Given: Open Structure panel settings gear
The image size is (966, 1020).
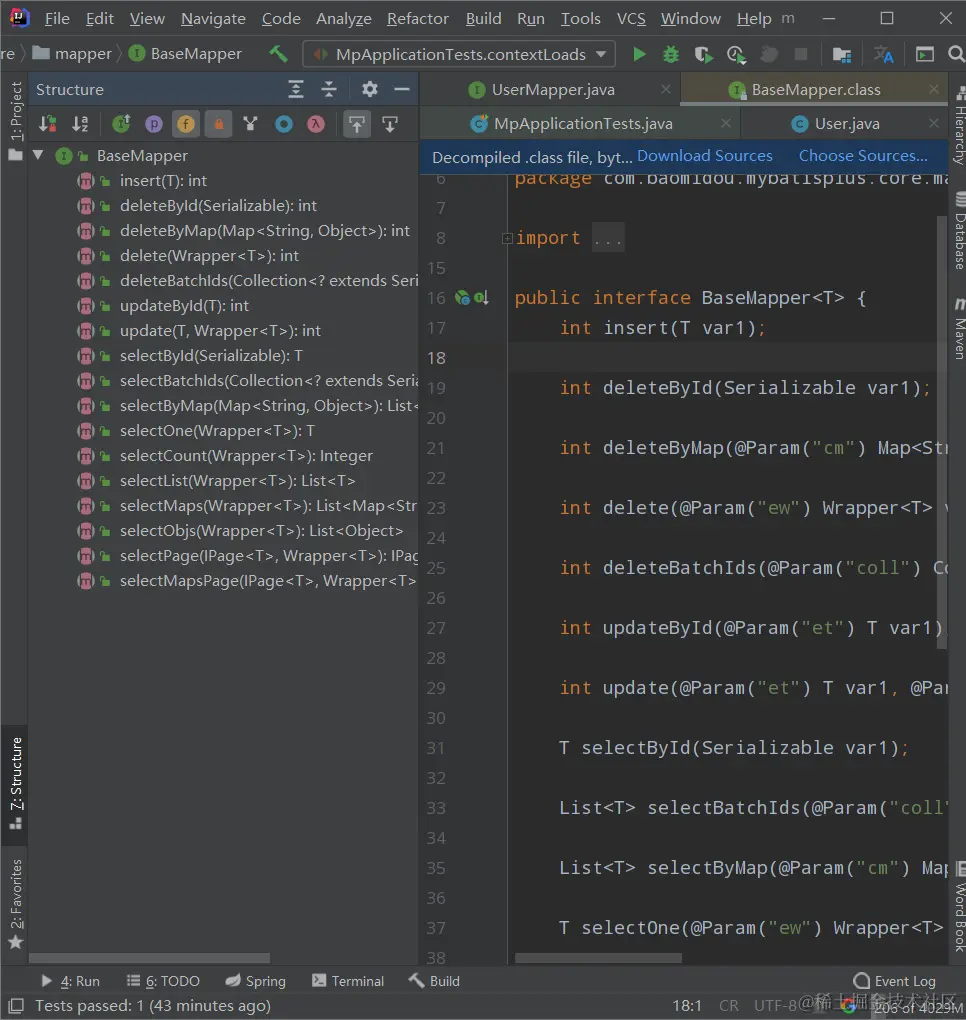Looking at the screenshot, I should point(369,90).
